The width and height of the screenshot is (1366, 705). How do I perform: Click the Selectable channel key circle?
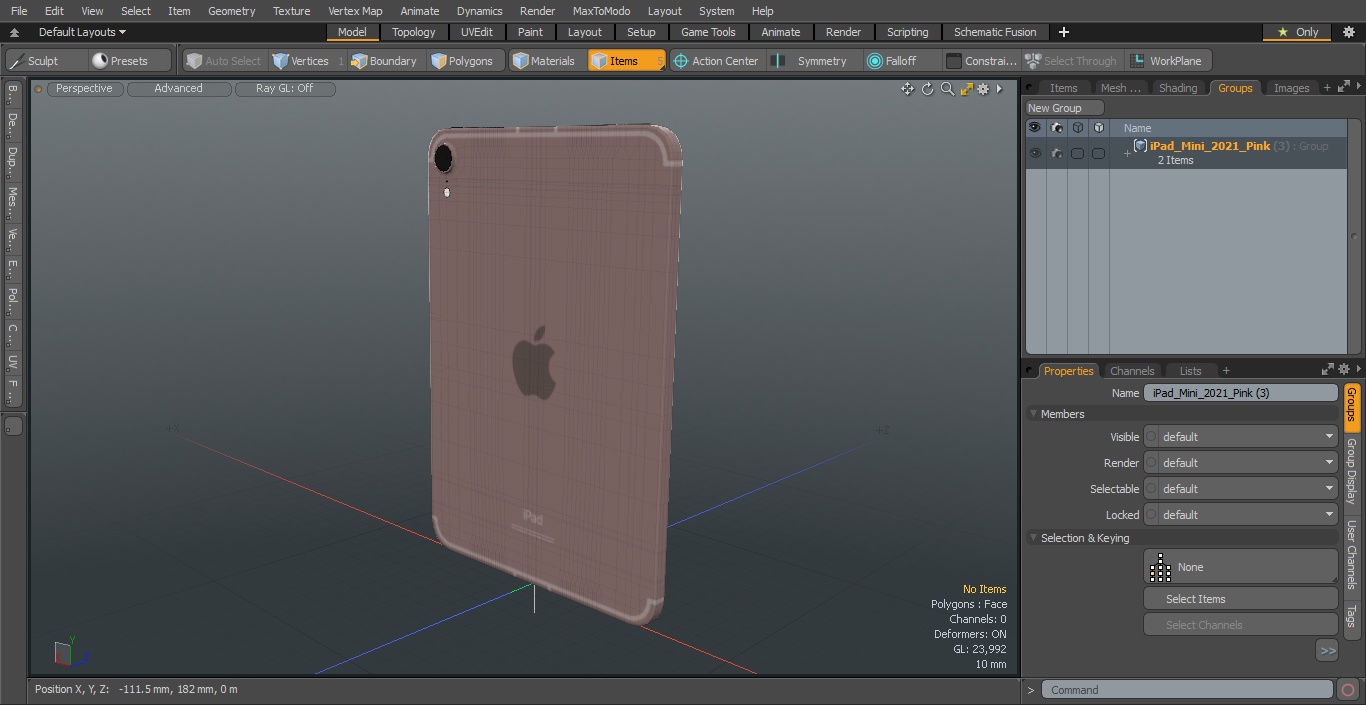(1151, 489)
